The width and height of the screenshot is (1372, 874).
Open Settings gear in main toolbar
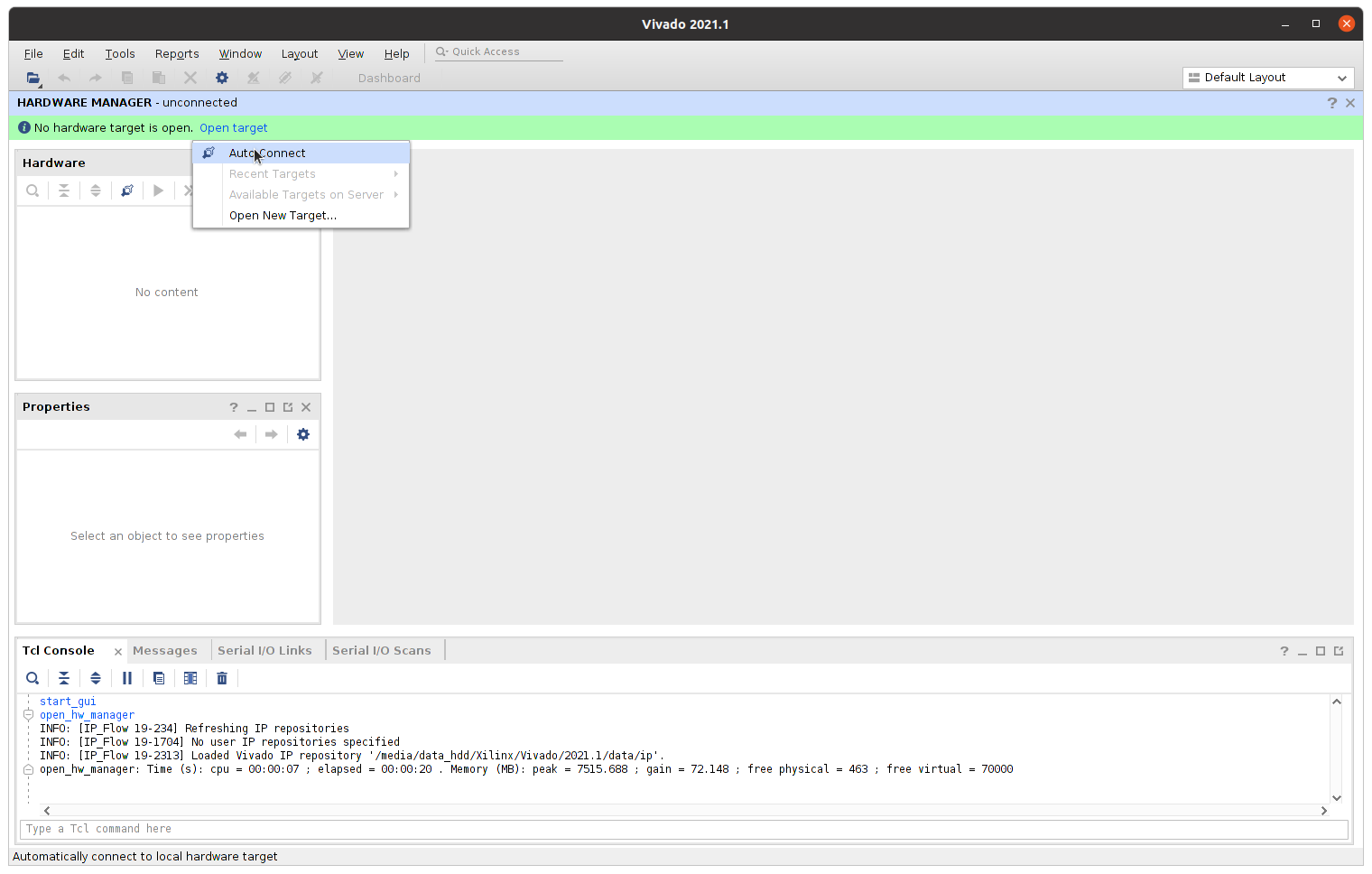click(x=222, y=79)
